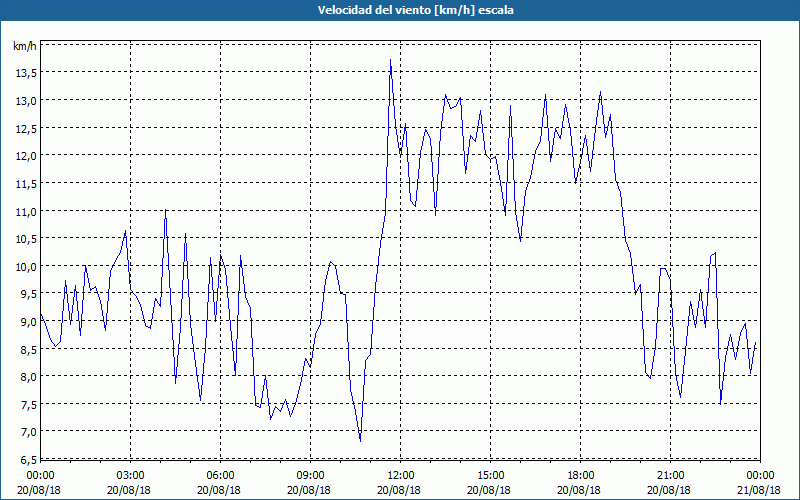Pick the y-axis tick label "9,0"
Image resolution: width=800 pixels, height=500 pixels.
pyautogui.click(x=28, y=322)
